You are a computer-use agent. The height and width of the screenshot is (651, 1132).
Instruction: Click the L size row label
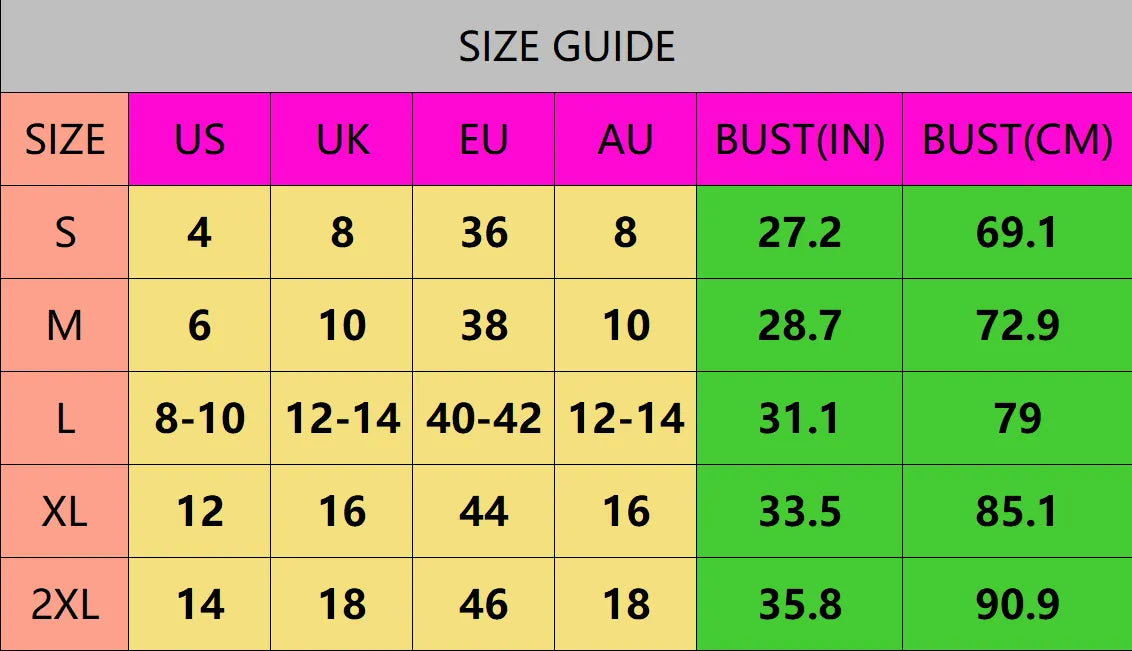tap(65, 419)
